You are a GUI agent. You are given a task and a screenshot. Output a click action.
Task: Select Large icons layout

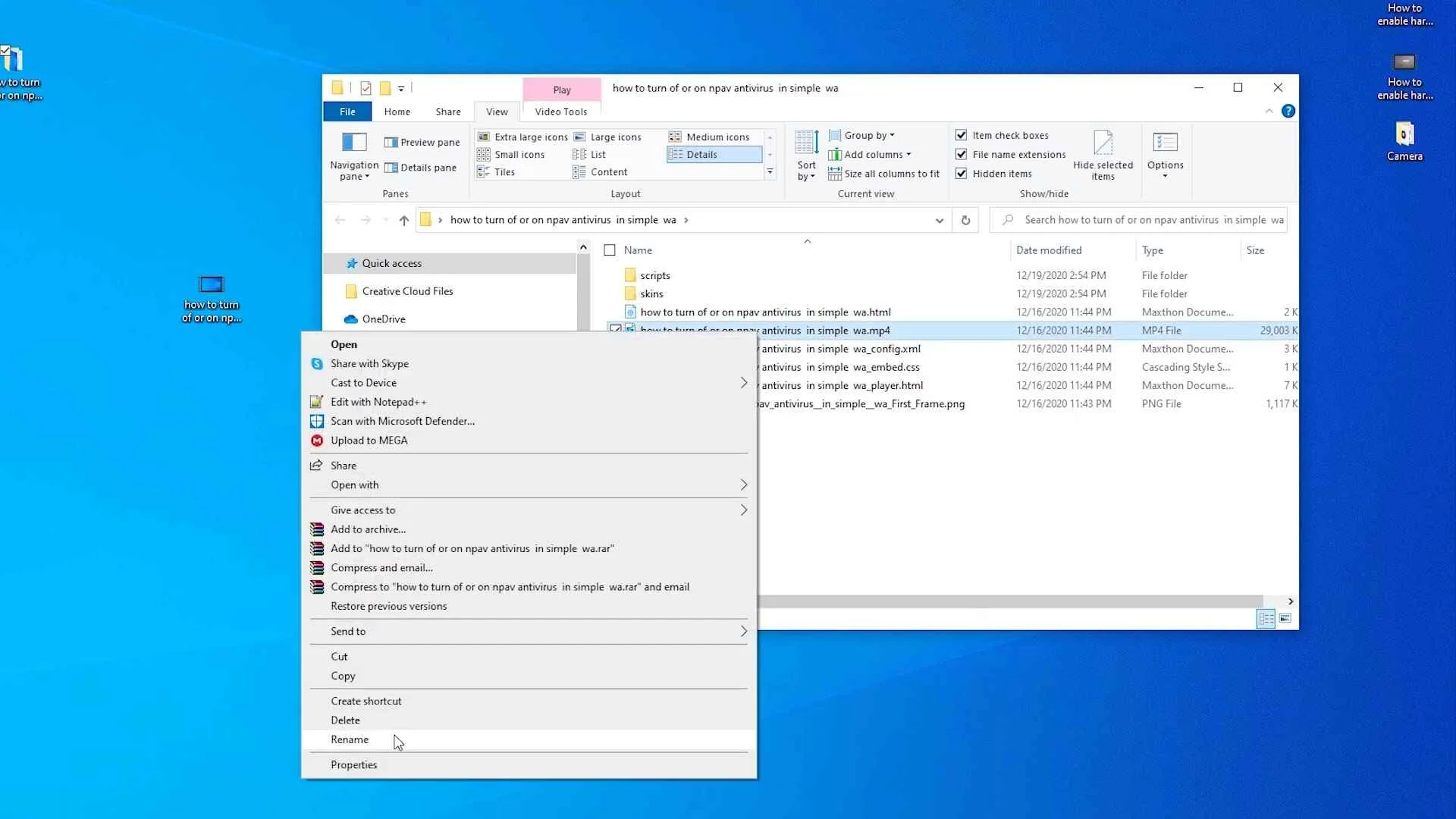coord(607,137)
